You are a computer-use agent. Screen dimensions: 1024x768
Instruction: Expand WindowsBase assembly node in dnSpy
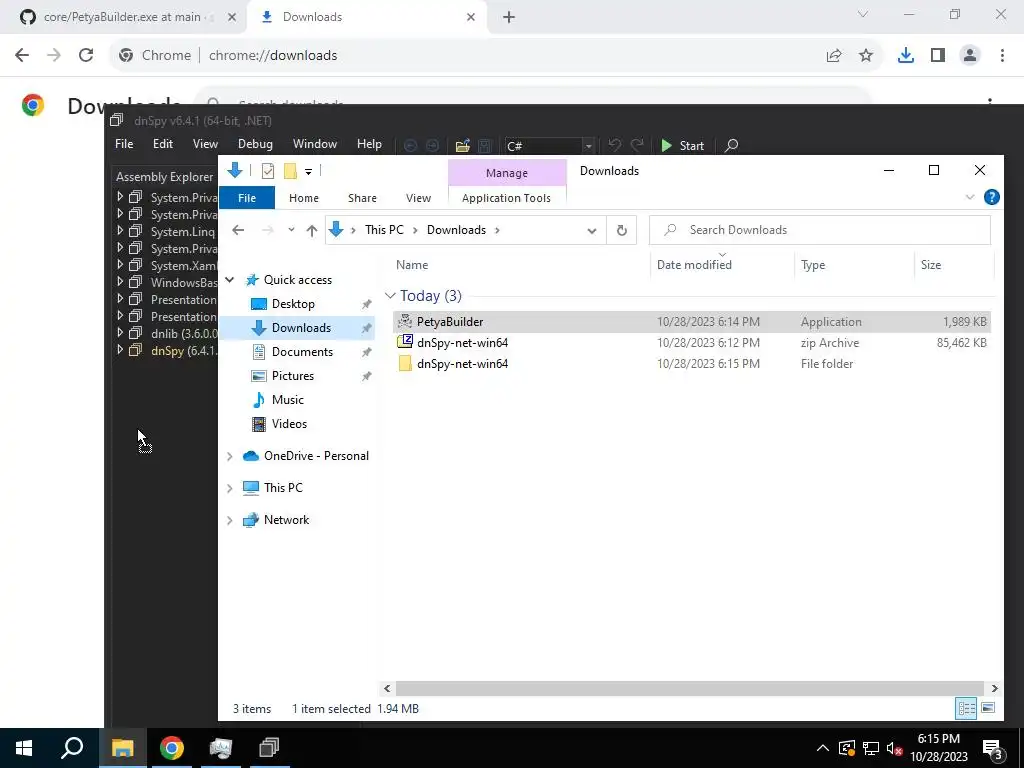click(120, 281)
